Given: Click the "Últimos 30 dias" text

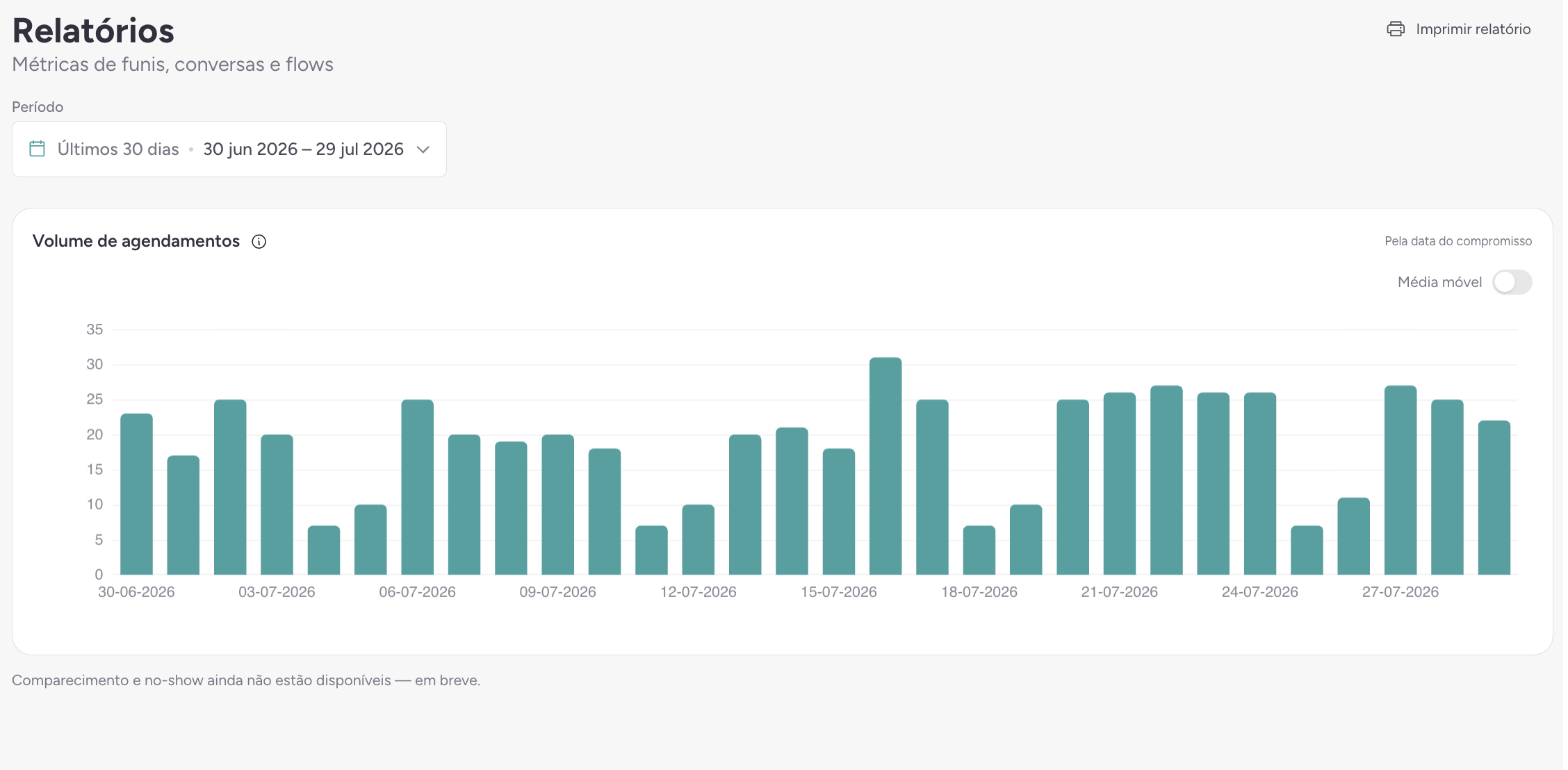Looking at the screenshot, I should click(118, 149).
